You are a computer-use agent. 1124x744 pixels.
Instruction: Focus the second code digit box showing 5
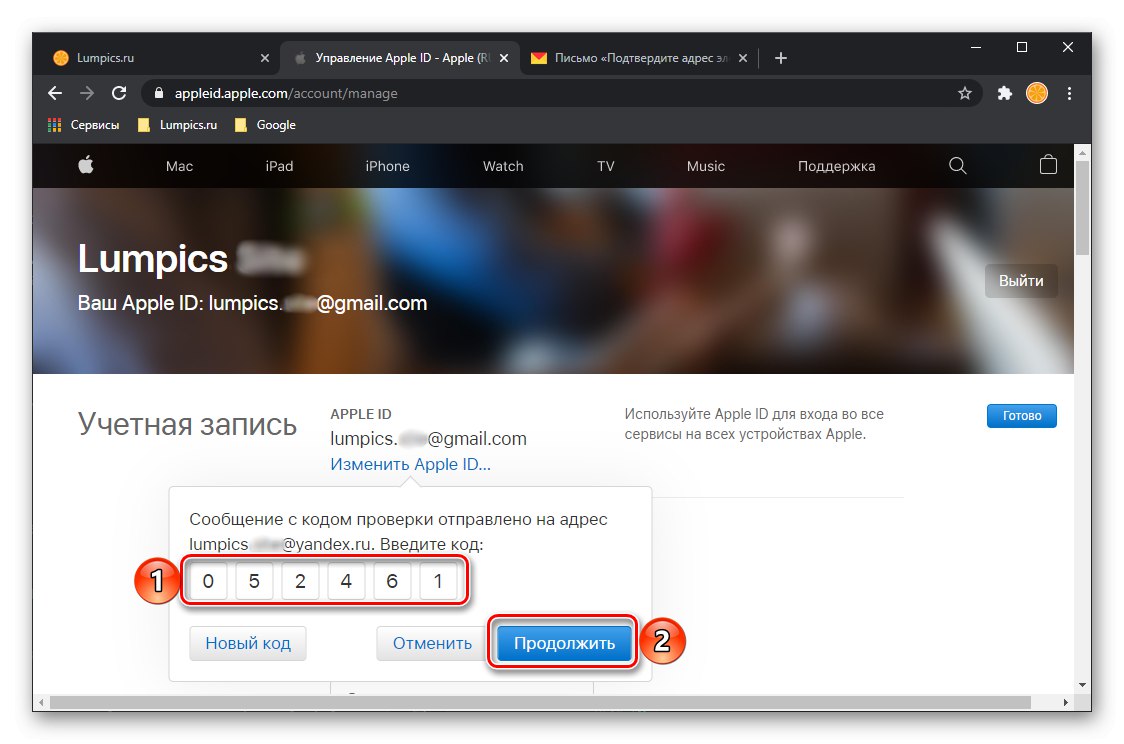click(x=254, y=581)
